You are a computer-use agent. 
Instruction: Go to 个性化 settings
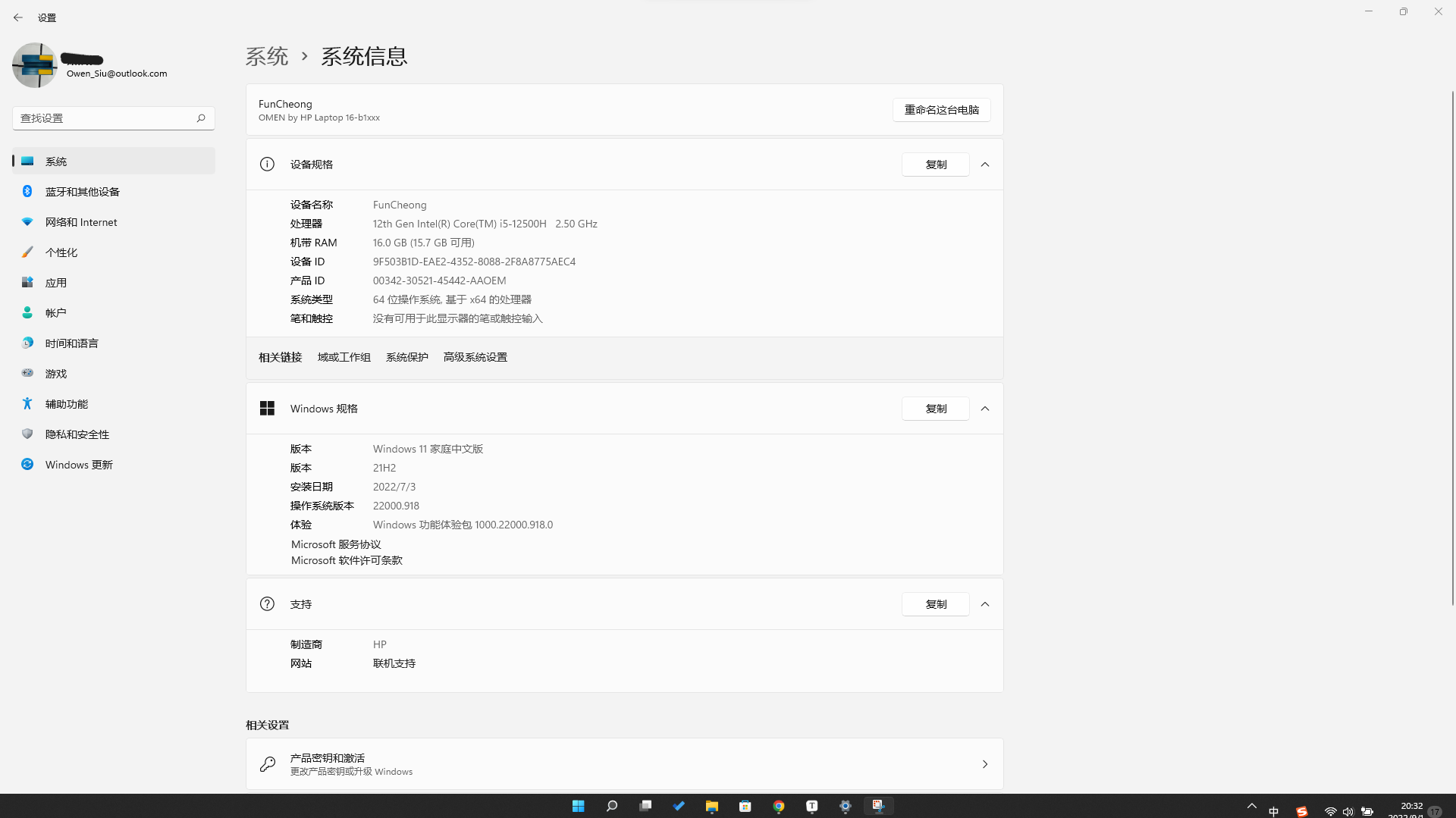(114, 252)
